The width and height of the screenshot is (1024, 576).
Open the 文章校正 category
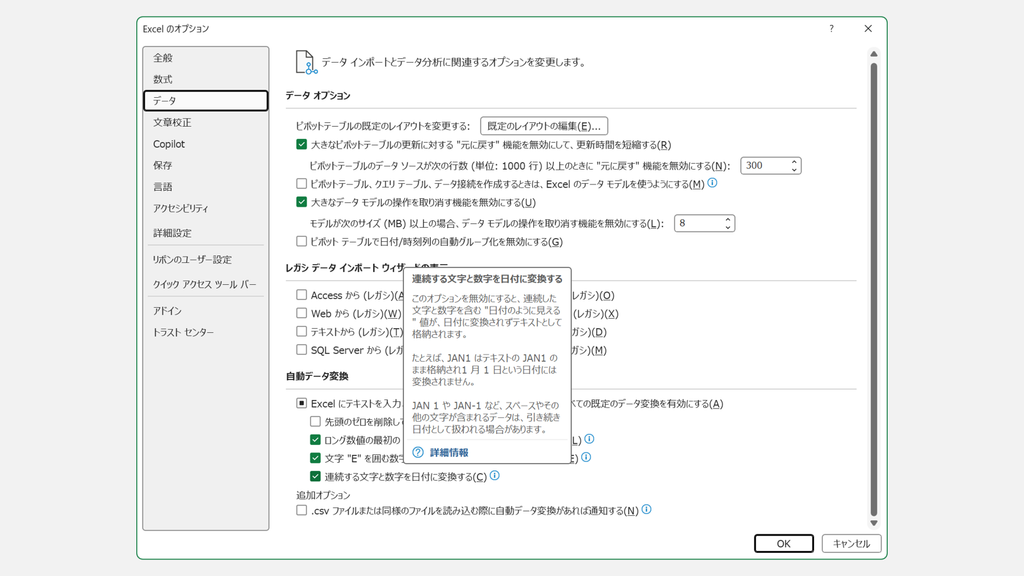point(205,123)
